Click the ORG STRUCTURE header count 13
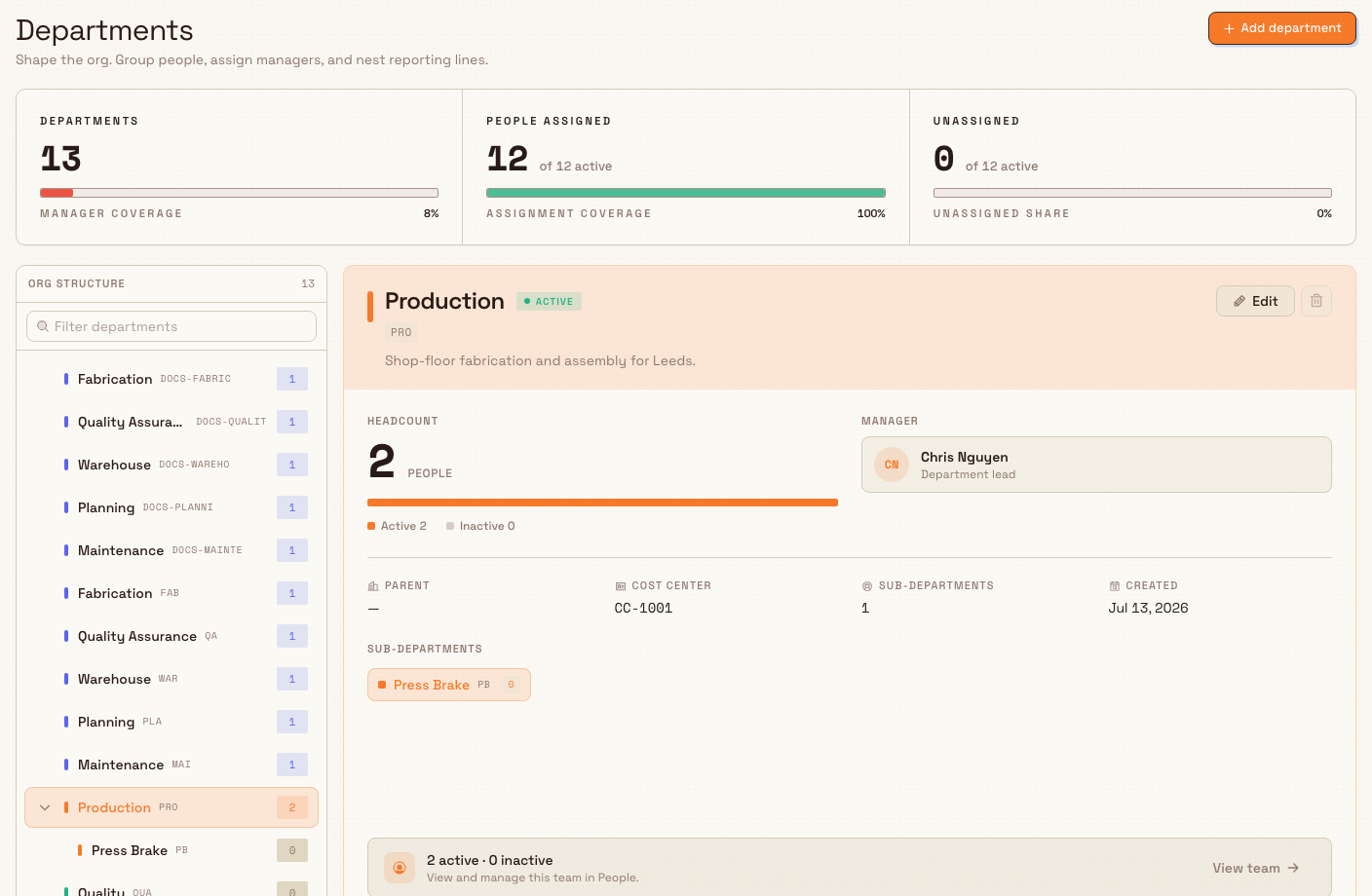This screenshot has width=1372, height=896. tap(308, 283)
